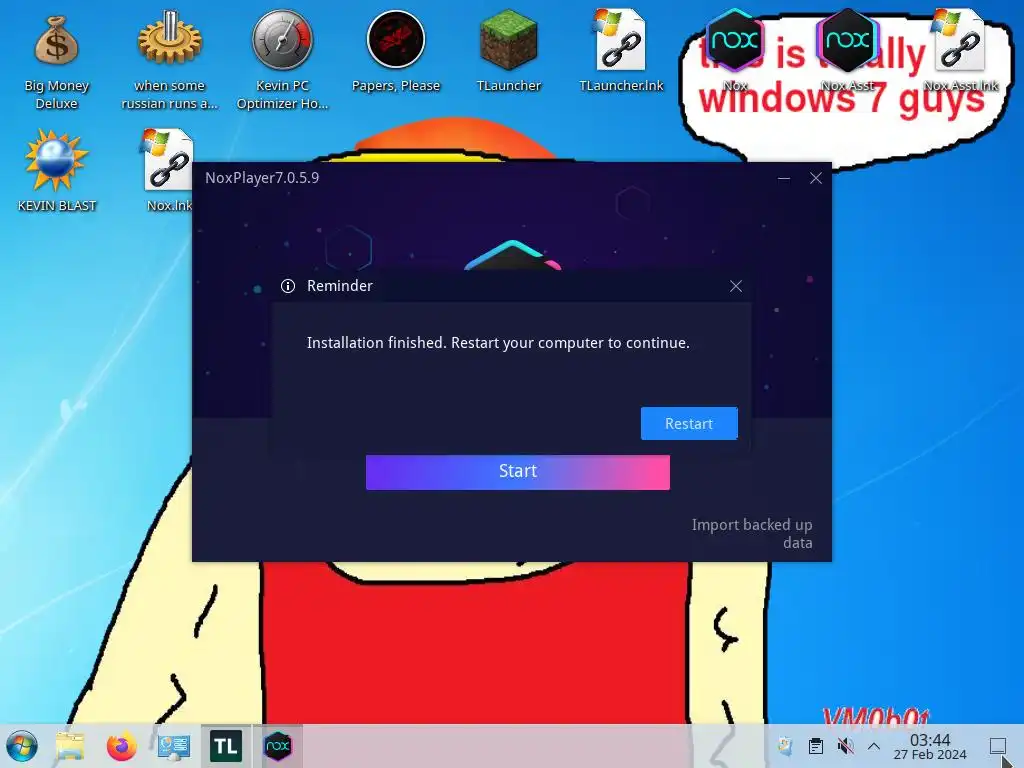Open Big Money Deluxe desktop icon

click(x=56, y=62)
